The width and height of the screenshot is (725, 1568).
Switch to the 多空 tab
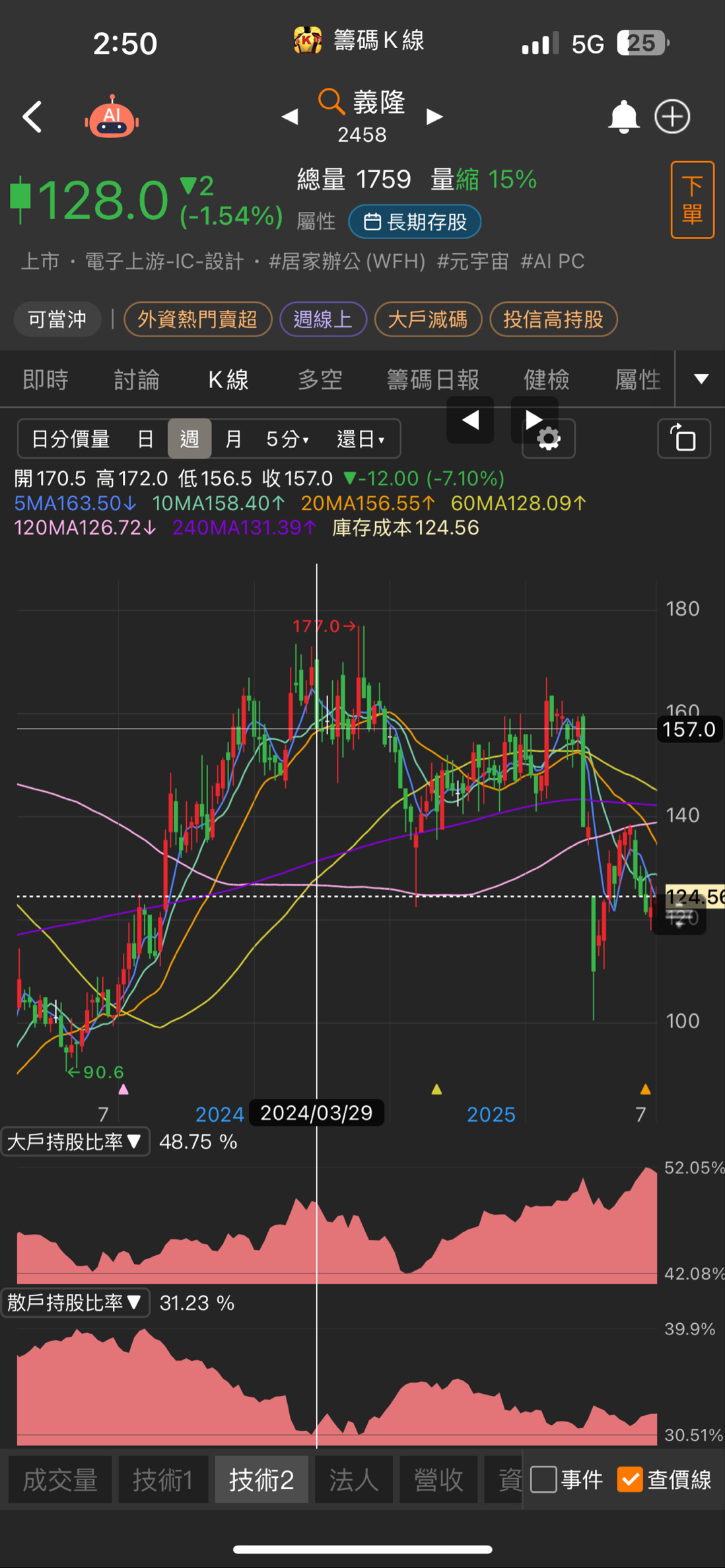tap(320, 379)
